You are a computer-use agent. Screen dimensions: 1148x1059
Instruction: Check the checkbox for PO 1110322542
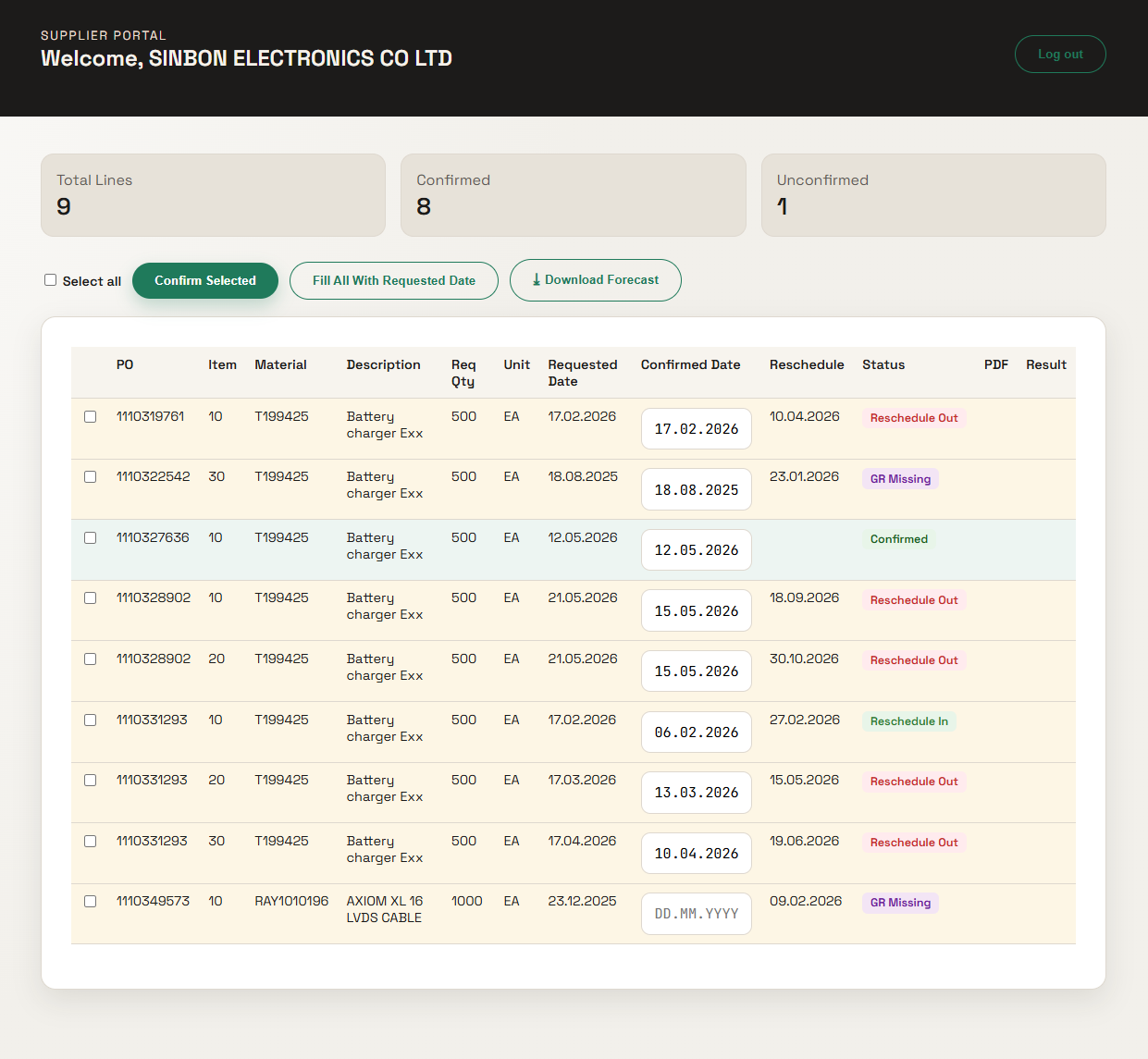click(x=90, y=476)
